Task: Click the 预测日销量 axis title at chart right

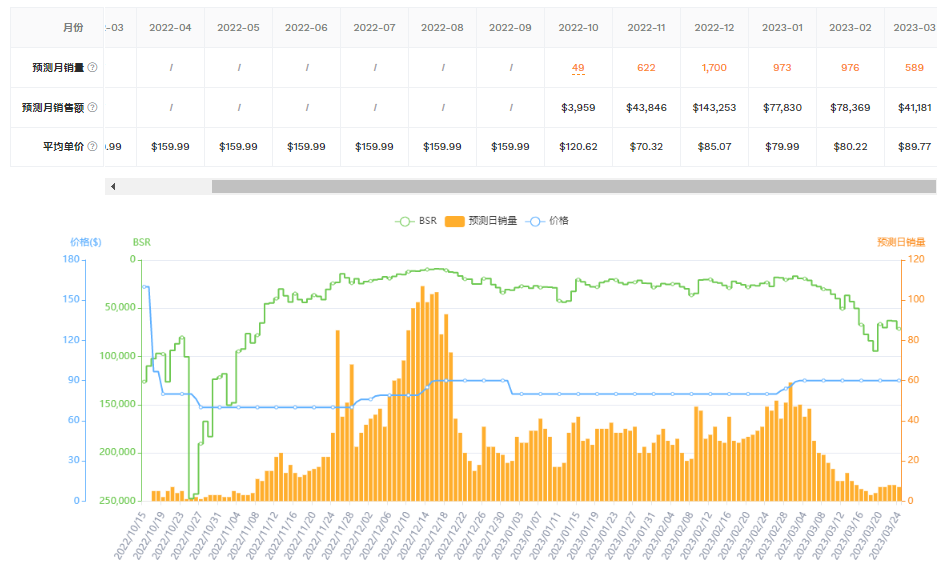Action: pos(900,242)
